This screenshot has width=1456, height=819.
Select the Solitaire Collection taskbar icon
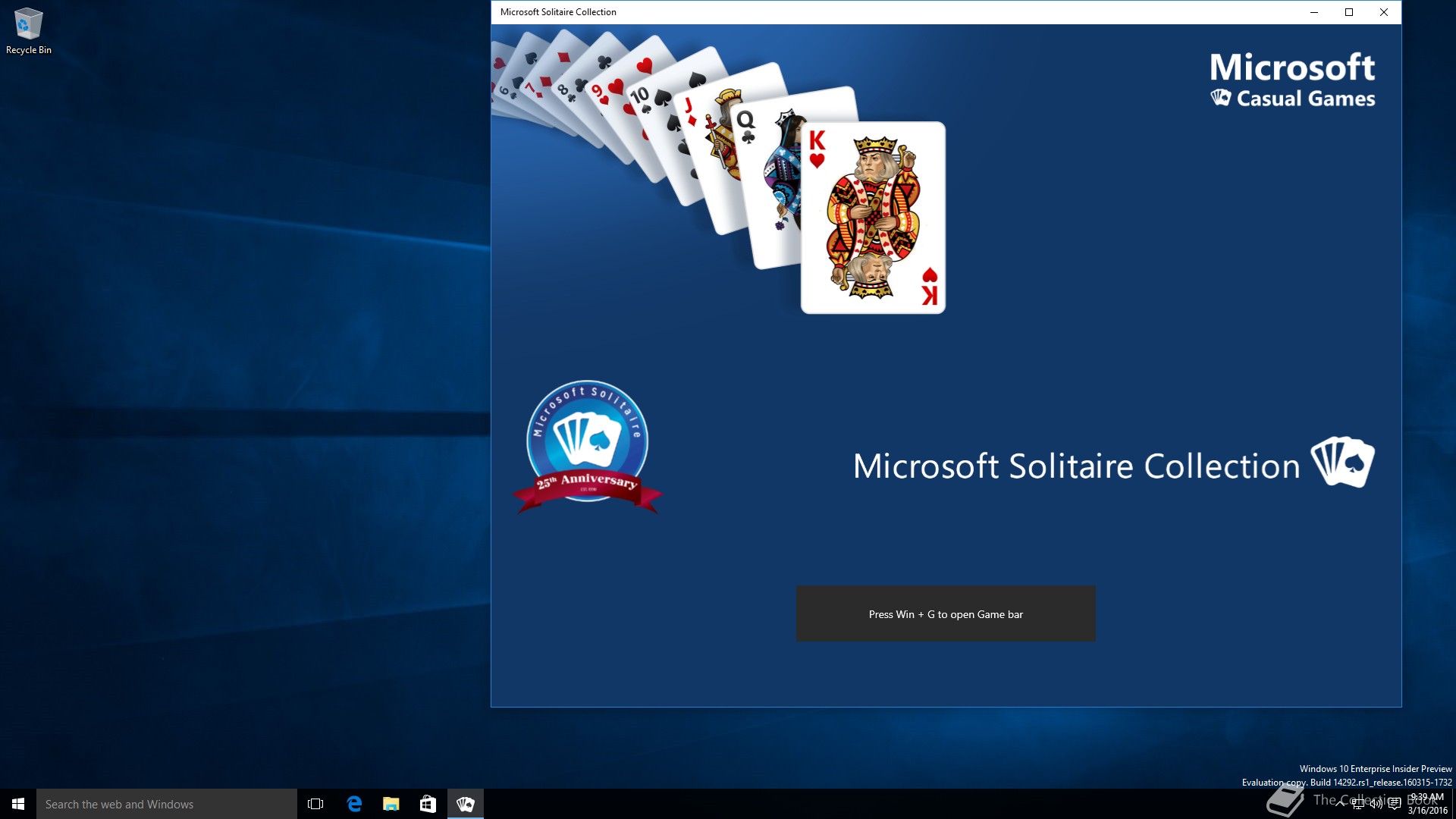tap(465, 804)
